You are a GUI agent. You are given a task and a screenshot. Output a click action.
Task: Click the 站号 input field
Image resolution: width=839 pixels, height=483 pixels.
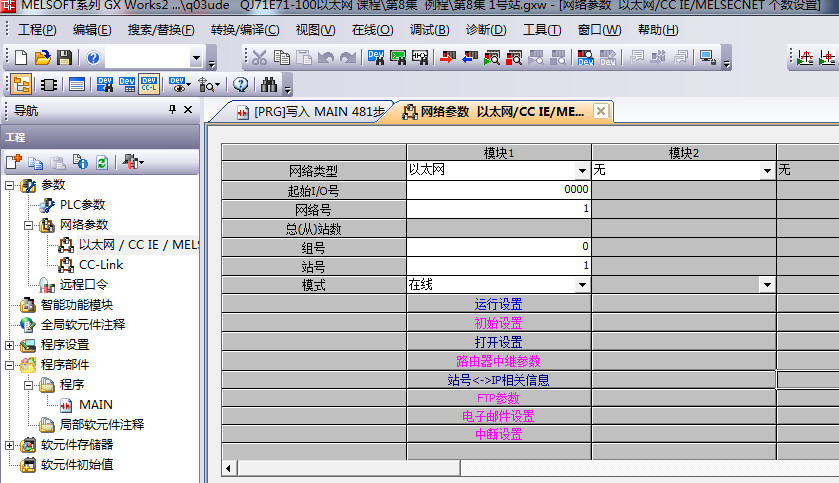499,265
